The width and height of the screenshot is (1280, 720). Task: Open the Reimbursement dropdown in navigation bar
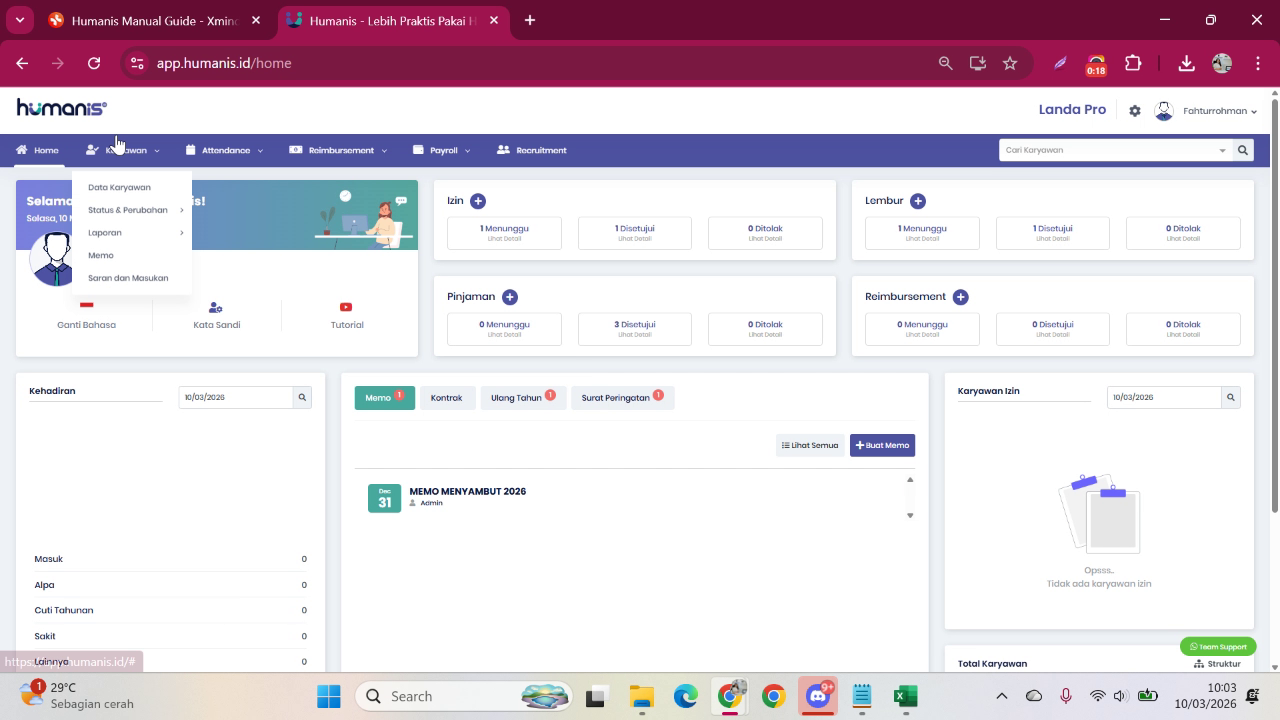(338, 150)
